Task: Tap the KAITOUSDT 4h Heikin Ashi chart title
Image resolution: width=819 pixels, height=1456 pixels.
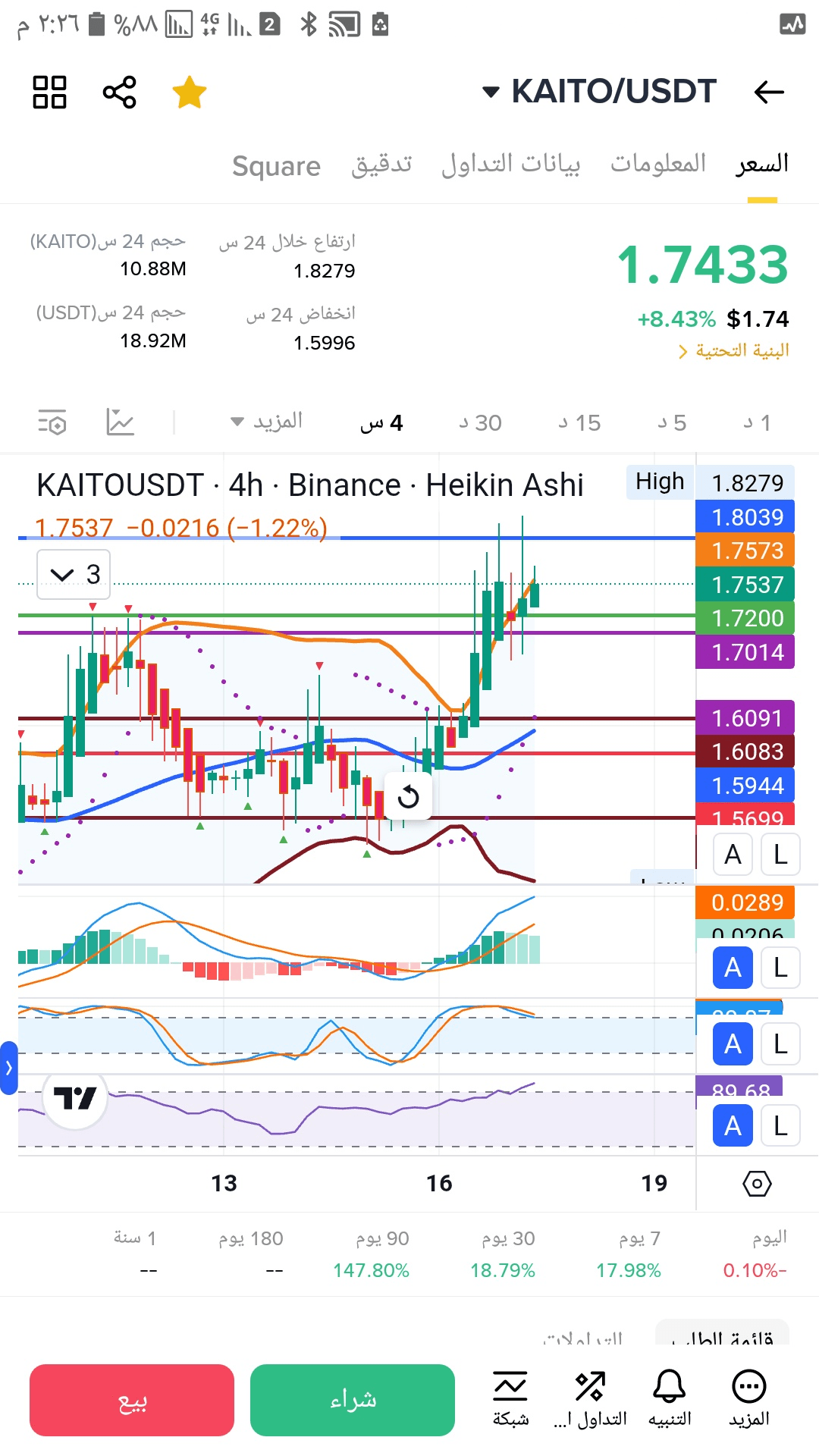Action: [x=310, y=485]
